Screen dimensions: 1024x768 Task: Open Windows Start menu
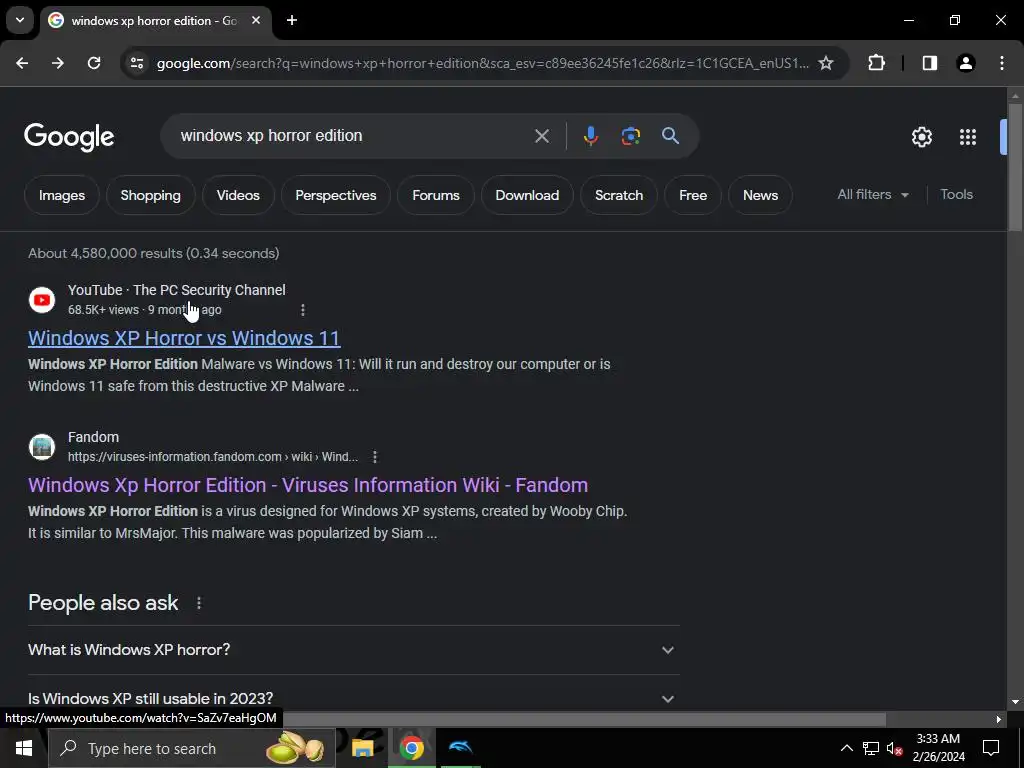click(24, 748)
